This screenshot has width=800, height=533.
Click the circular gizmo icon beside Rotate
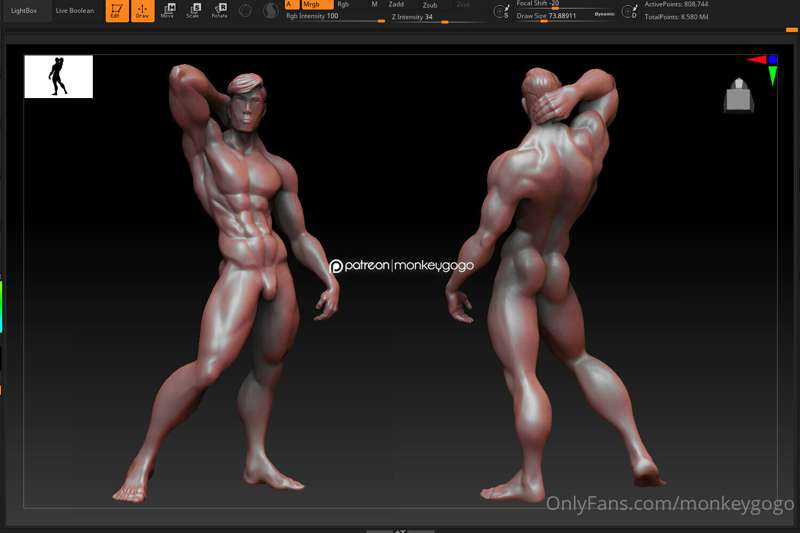(245, 10)
